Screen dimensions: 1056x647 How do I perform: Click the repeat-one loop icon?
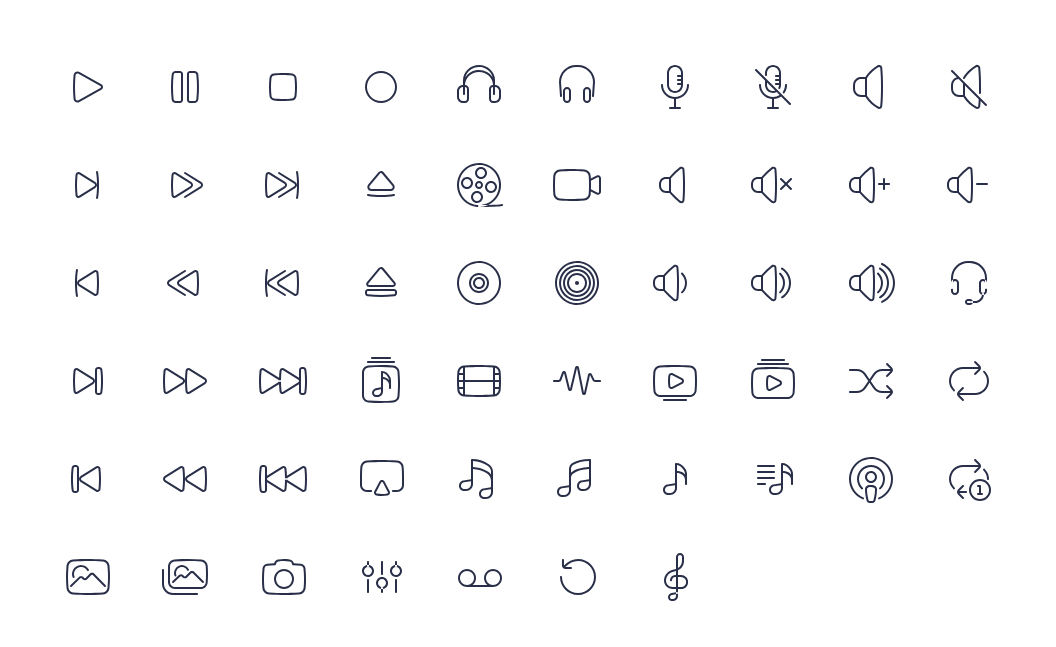tap(969, 480)
